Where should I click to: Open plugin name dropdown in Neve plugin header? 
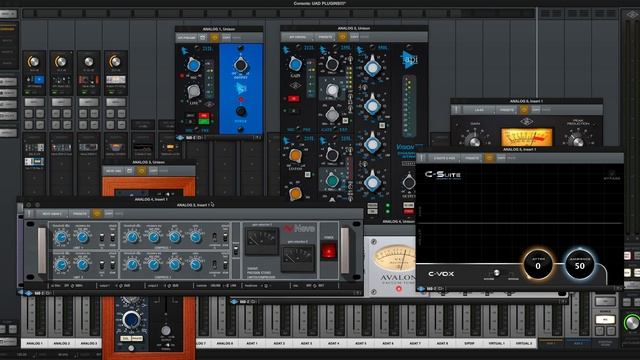52,213
